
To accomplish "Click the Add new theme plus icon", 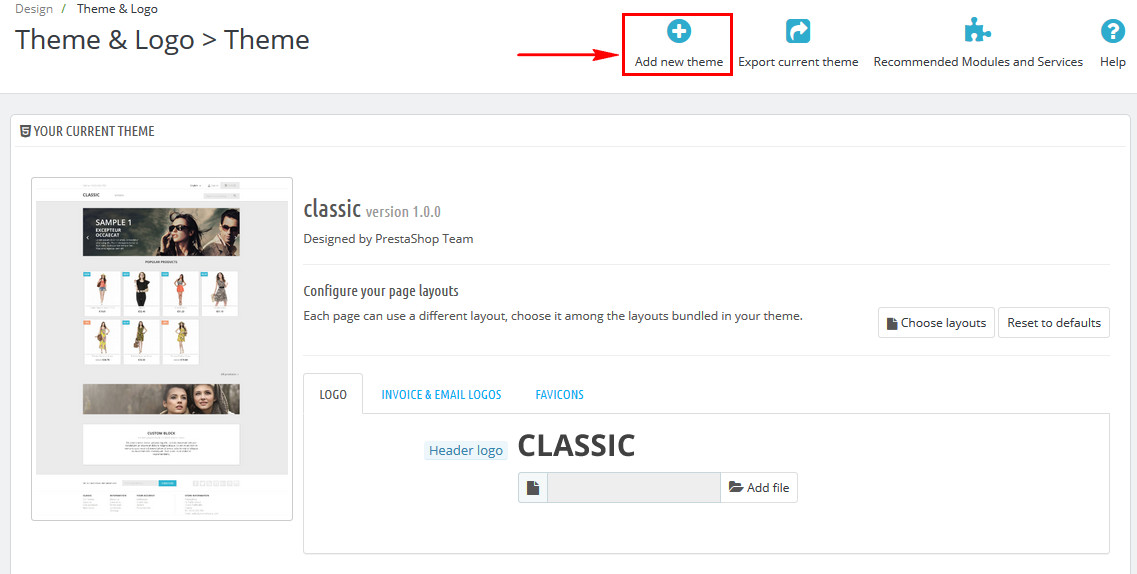I will coord(678,31).
